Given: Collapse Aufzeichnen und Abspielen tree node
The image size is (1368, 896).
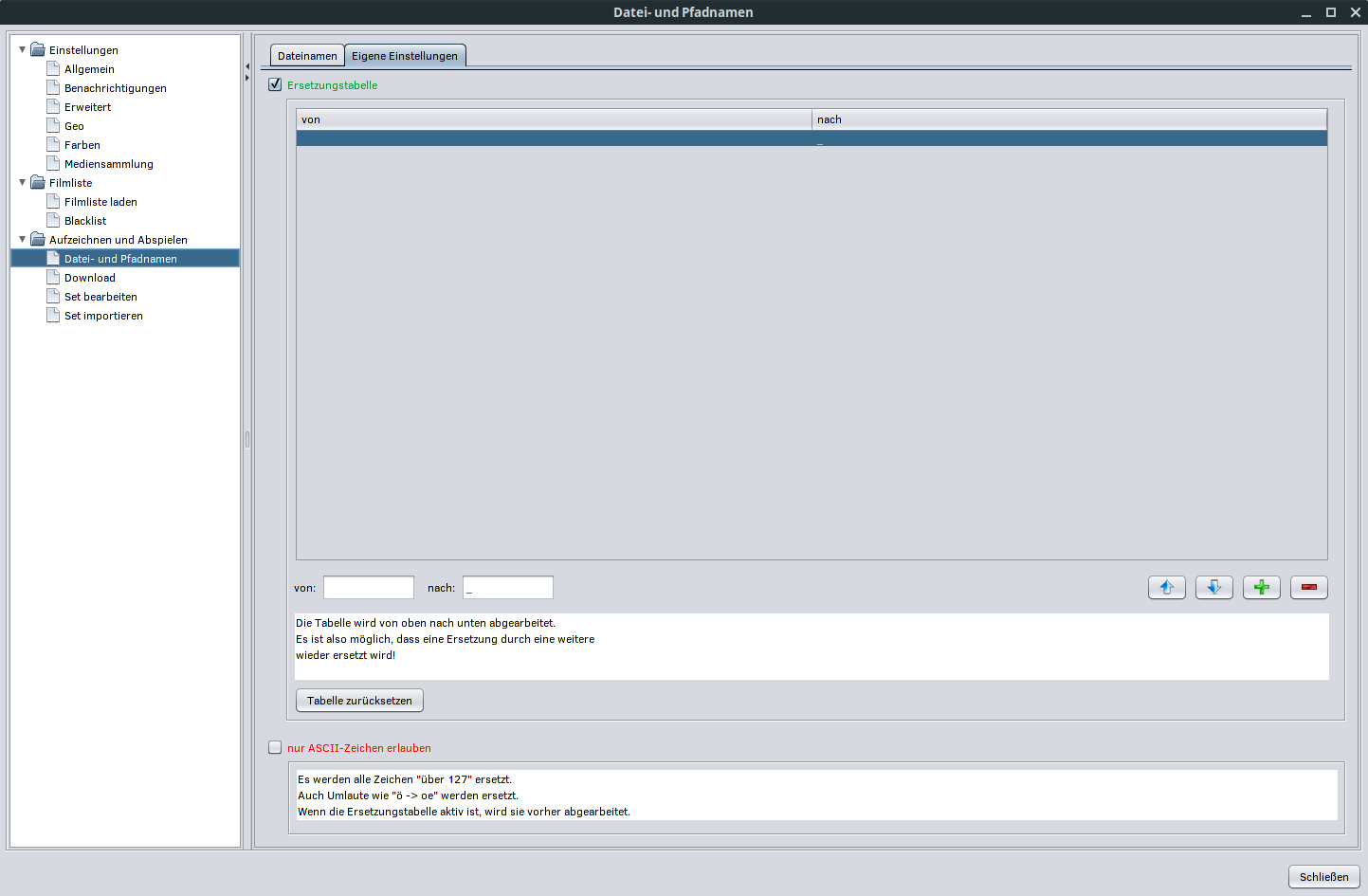Looking at the screenshot, I should tap(23, 240).
